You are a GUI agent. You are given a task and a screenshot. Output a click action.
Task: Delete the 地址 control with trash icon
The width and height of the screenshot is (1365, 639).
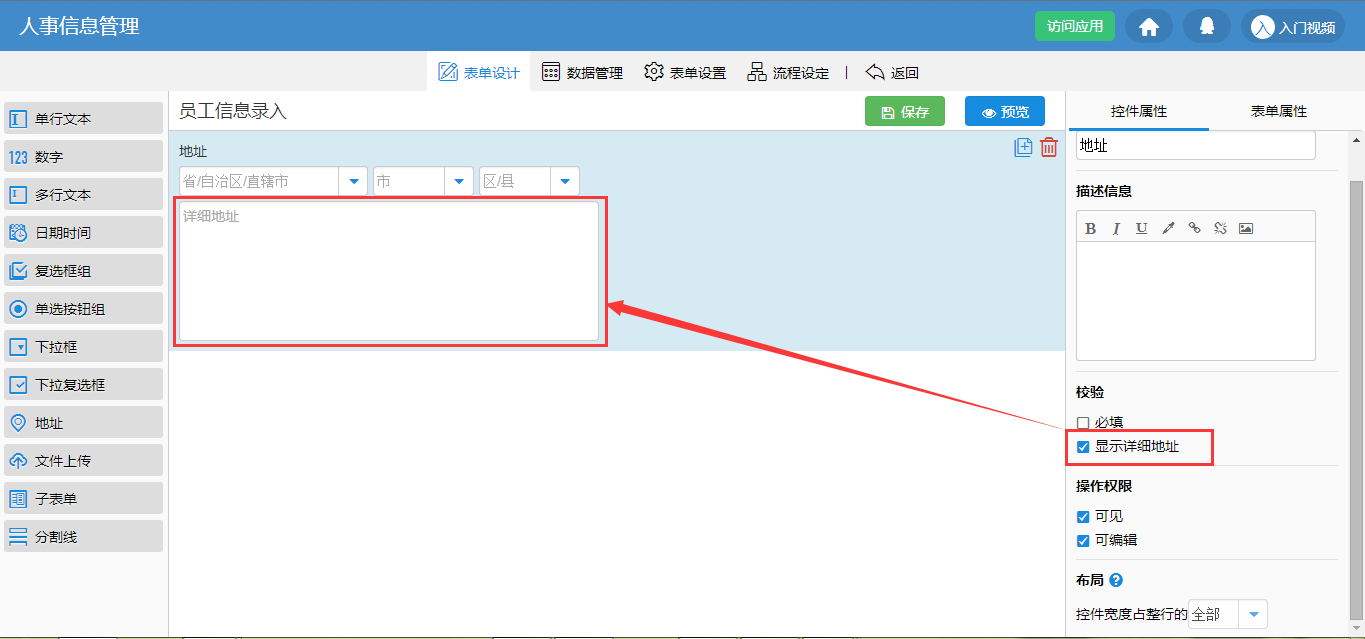(x=1049, y=148)
